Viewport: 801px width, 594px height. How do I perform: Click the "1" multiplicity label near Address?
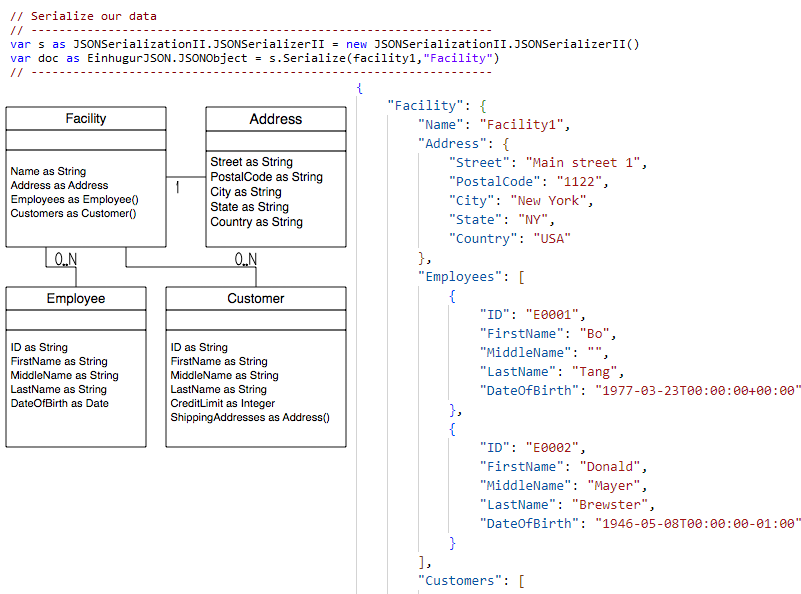point(177,187)
